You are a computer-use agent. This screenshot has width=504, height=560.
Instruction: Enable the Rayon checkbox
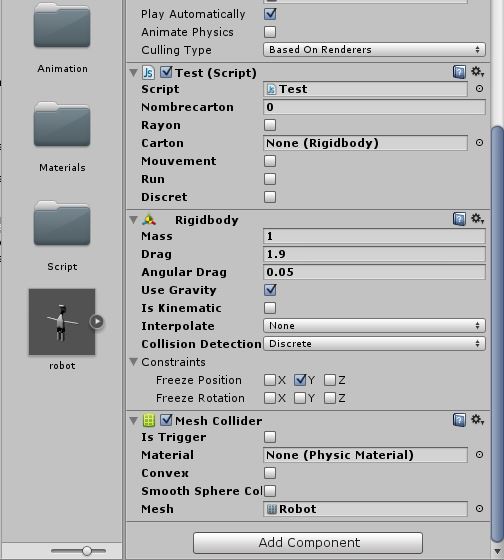pyautogui.click(x=270, y=125)
